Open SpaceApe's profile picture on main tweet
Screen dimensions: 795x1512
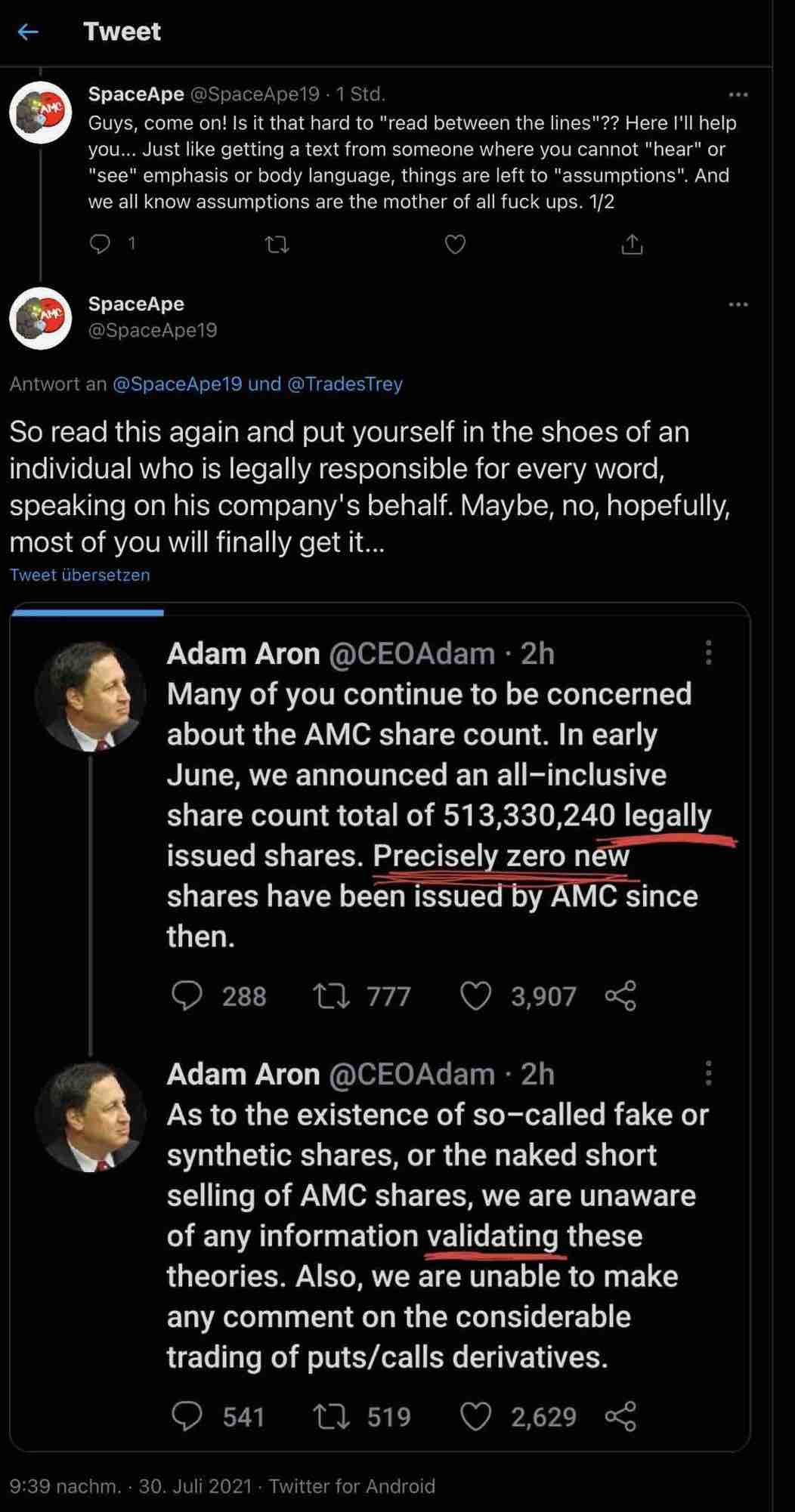[41, 318]
